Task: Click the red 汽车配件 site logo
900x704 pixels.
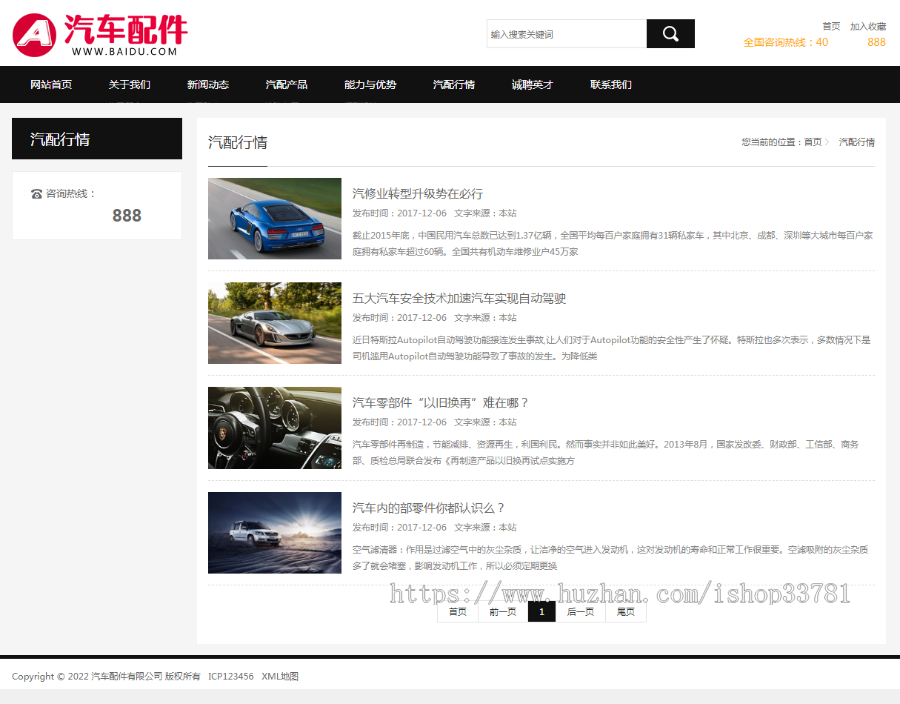Action: 100,35
